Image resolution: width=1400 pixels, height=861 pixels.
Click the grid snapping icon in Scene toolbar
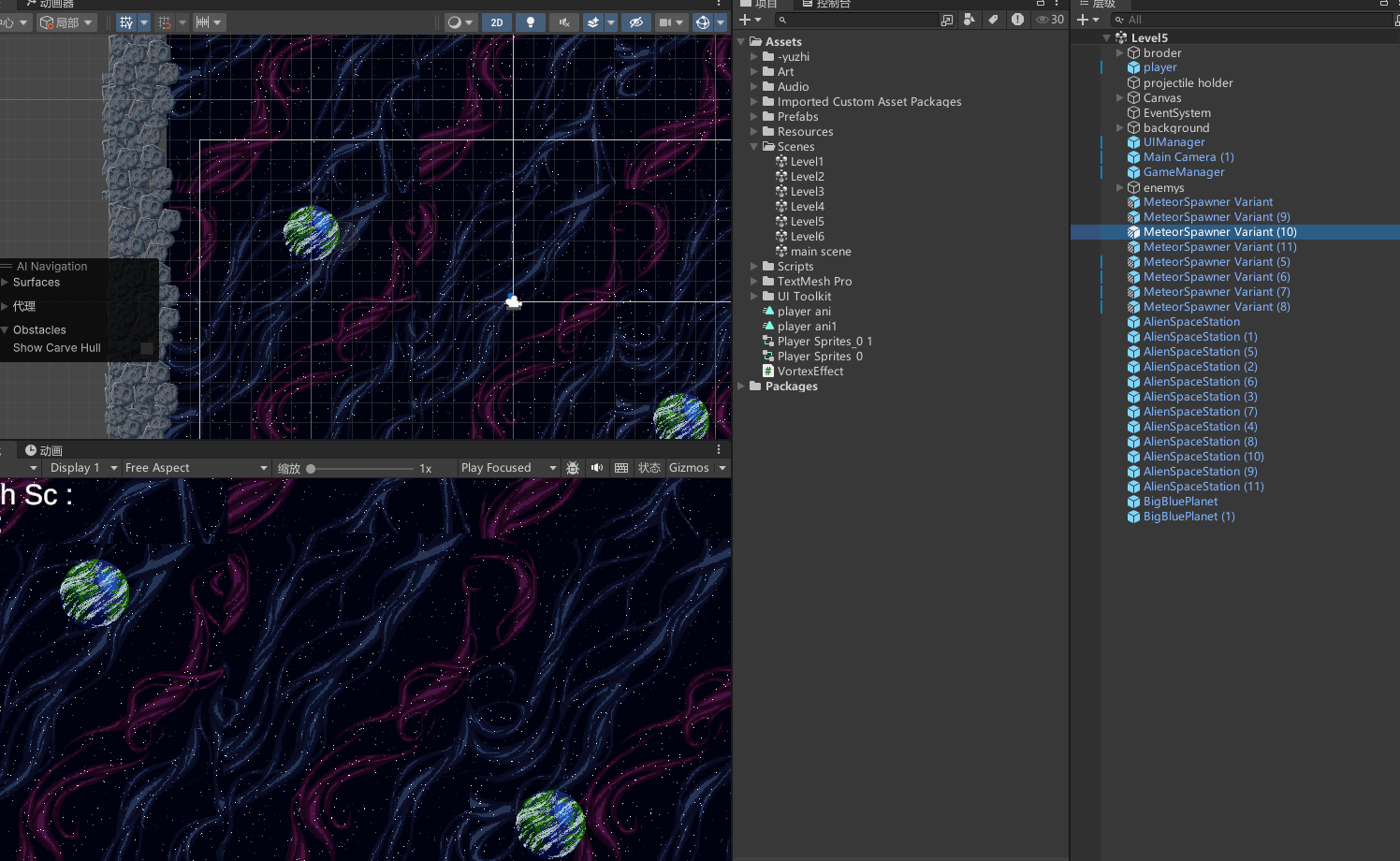[x=165, y=22]
